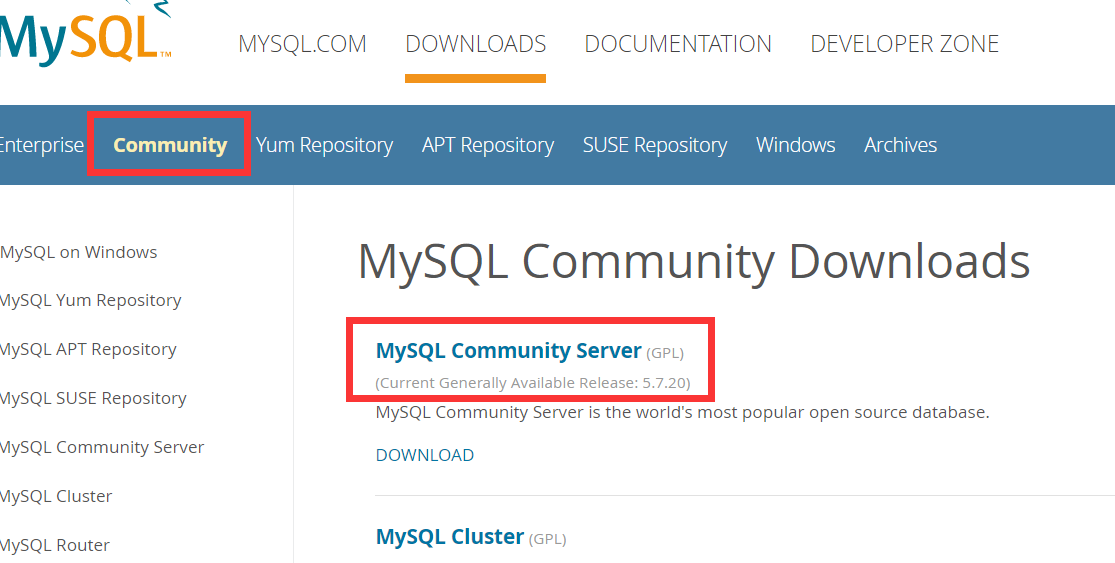Viewport: 1115px width, 563px height.
Task: Click the world's most popular database description
Action: pos(683,412)
